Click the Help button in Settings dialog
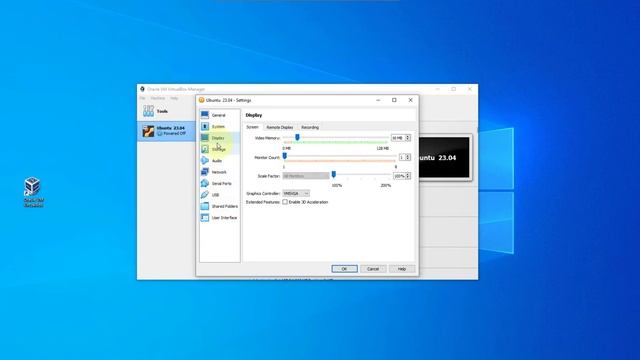Image resolution: width=640 pixels, height=360 pixels. tap(402, 269)
